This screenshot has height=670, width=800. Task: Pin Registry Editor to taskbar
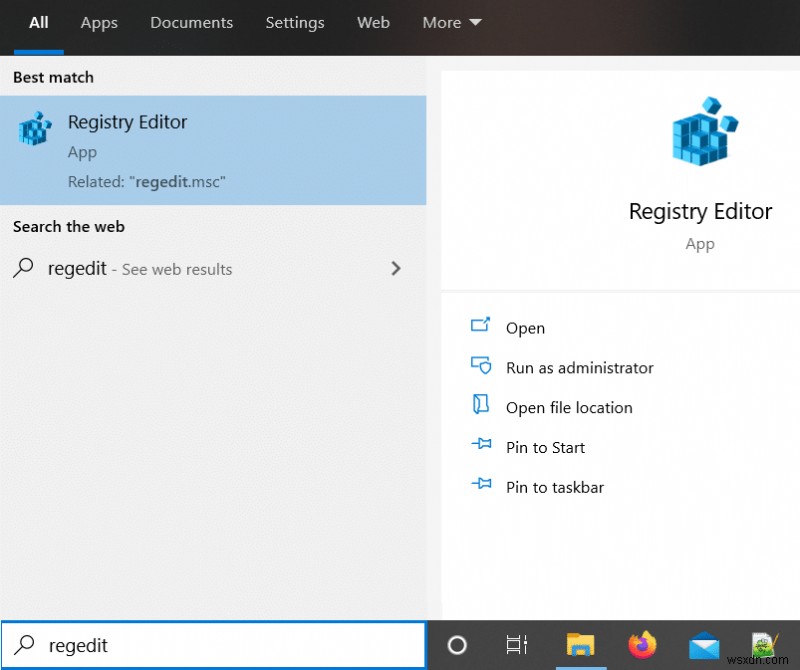click(555, 487)
